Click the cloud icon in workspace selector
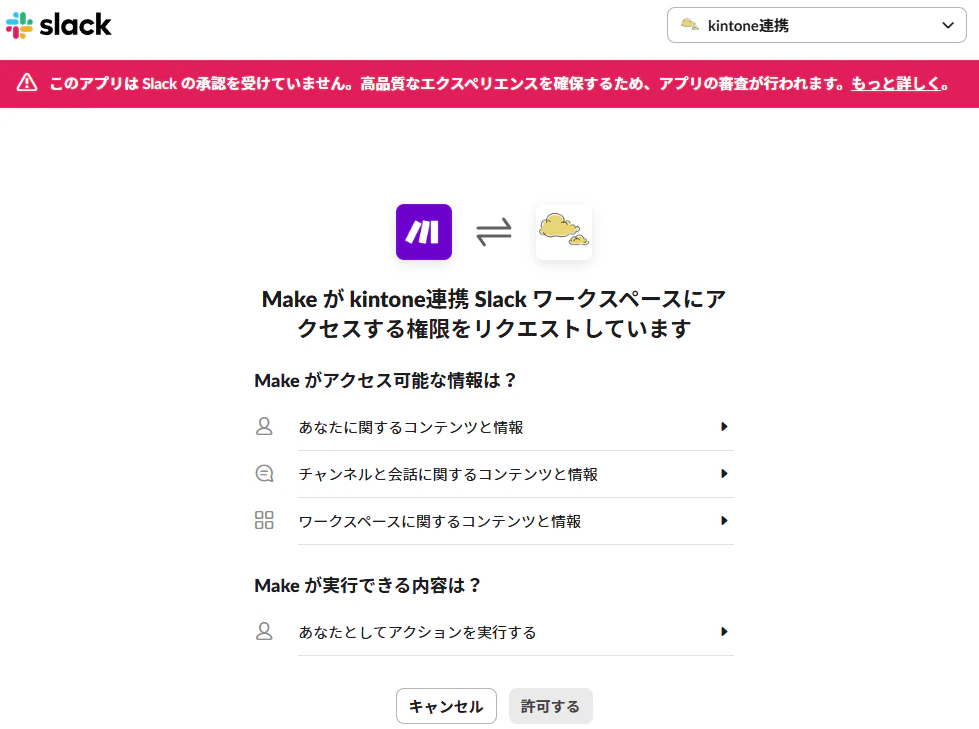 click(x=689, y=25)
